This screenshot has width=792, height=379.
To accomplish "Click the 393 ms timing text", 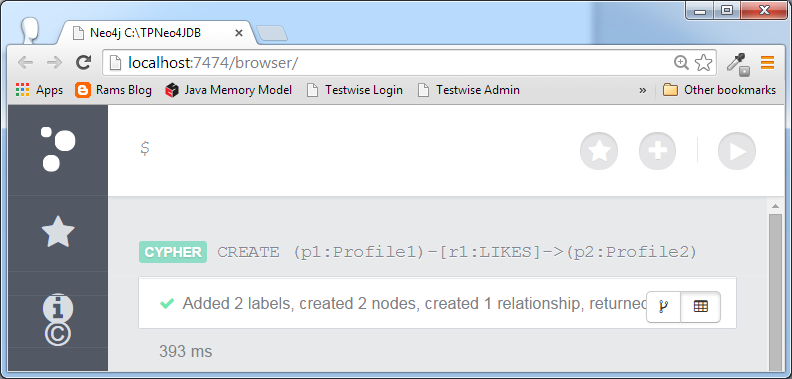I will click(x=185, y=352).
